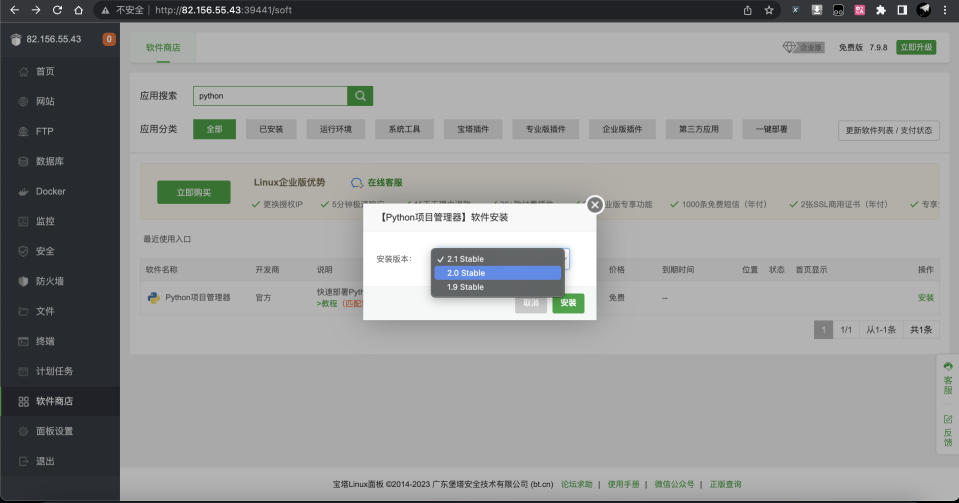Bookmark this page with the star icon
This screenshot has width=959, height=503.
[x=769, y=10]
